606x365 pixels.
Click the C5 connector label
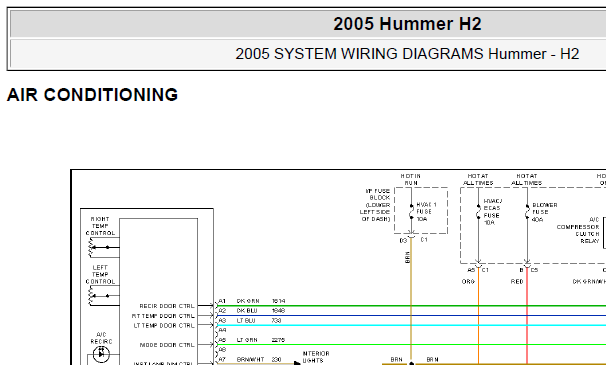pos(534,270)
